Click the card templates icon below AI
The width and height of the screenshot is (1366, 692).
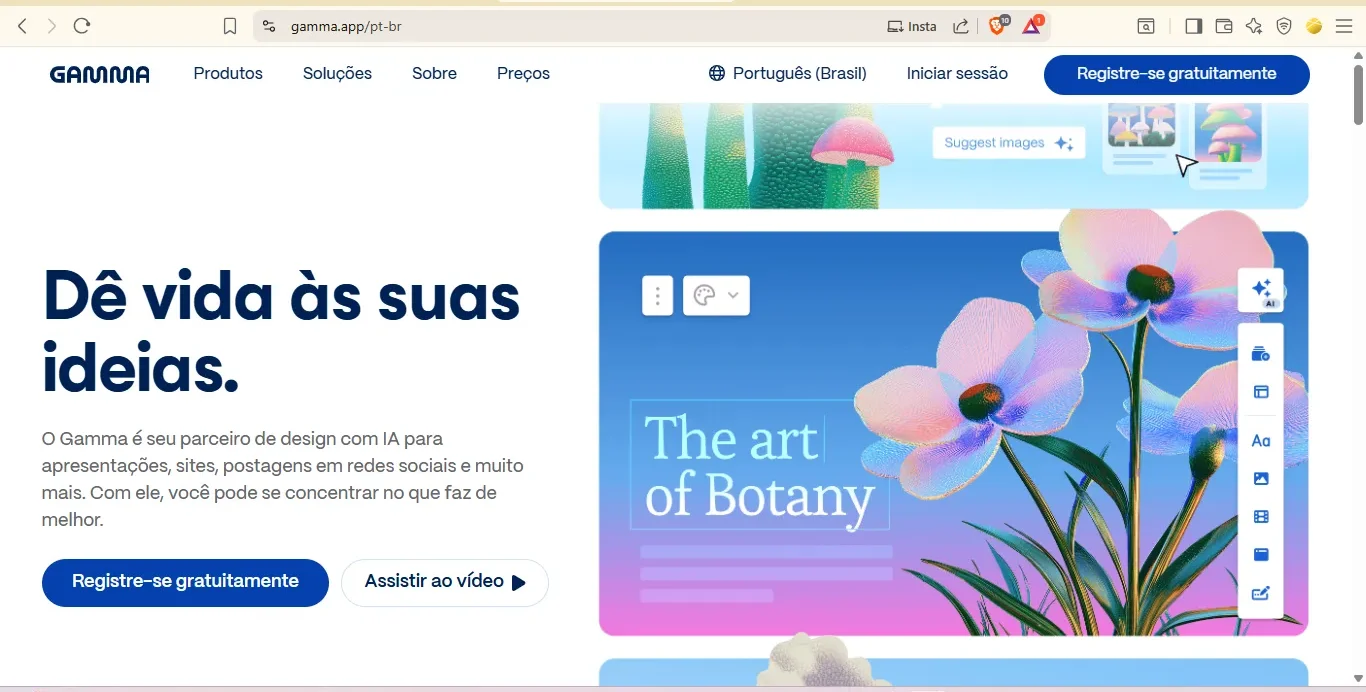click(1261, 354)
